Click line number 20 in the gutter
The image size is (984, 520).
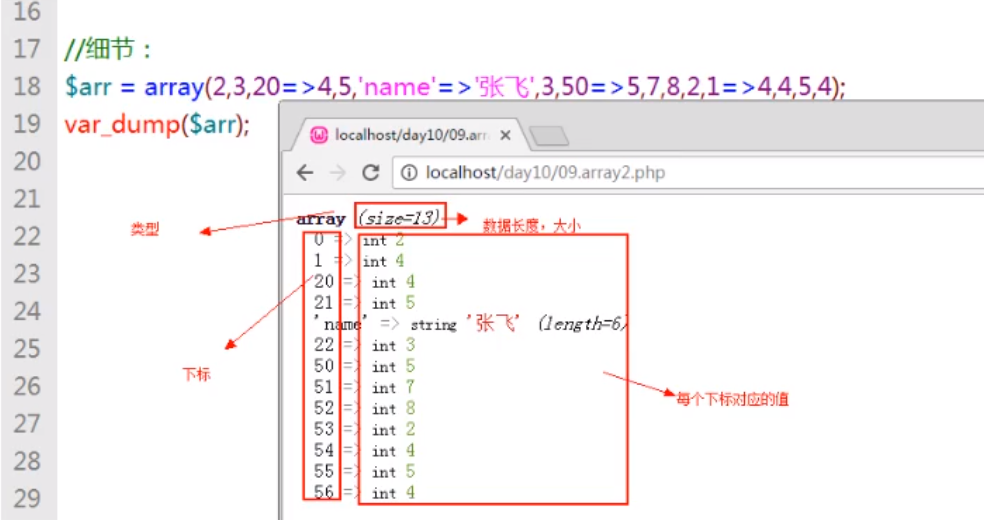pyautogui.click(x=27, y=162)
